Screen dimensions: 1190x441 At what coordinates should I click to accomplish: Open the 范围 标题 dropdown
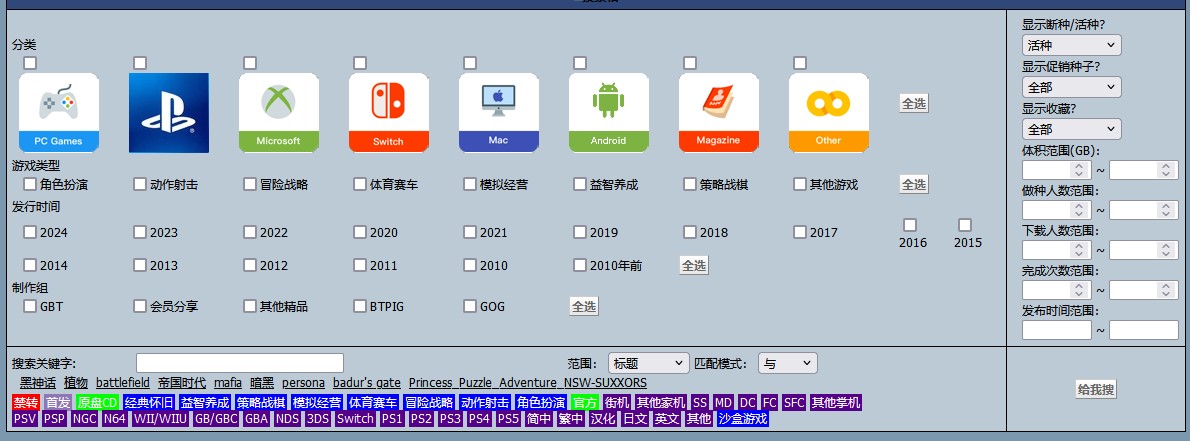[x=648, y=364]
